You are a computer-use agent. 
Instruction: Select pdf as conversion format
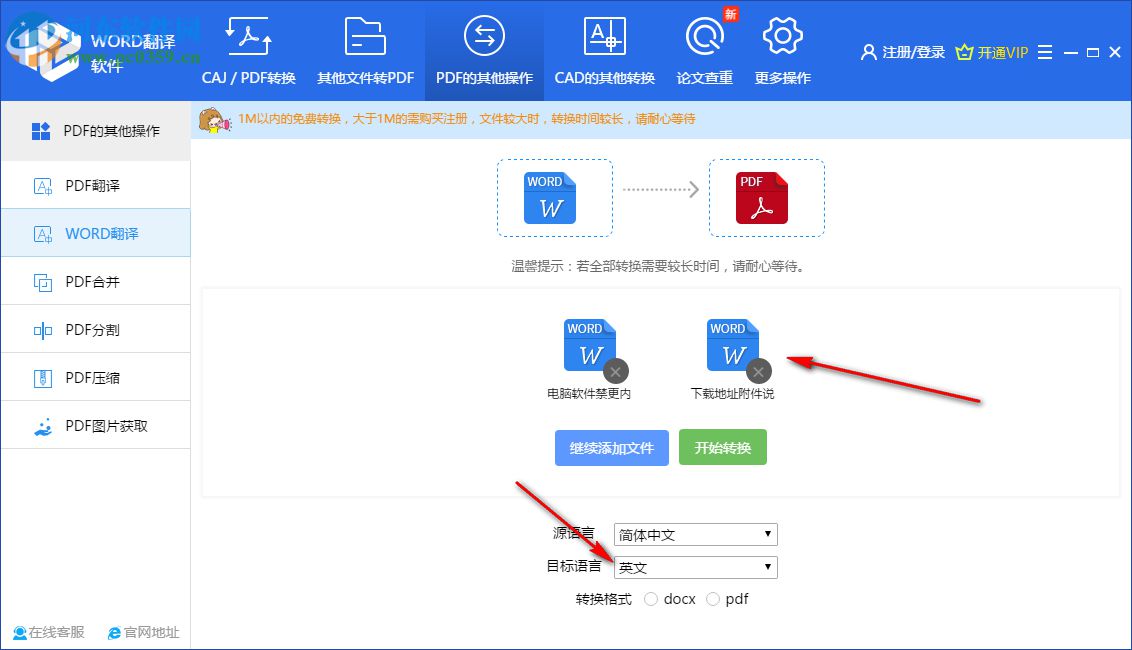(714, 598)
